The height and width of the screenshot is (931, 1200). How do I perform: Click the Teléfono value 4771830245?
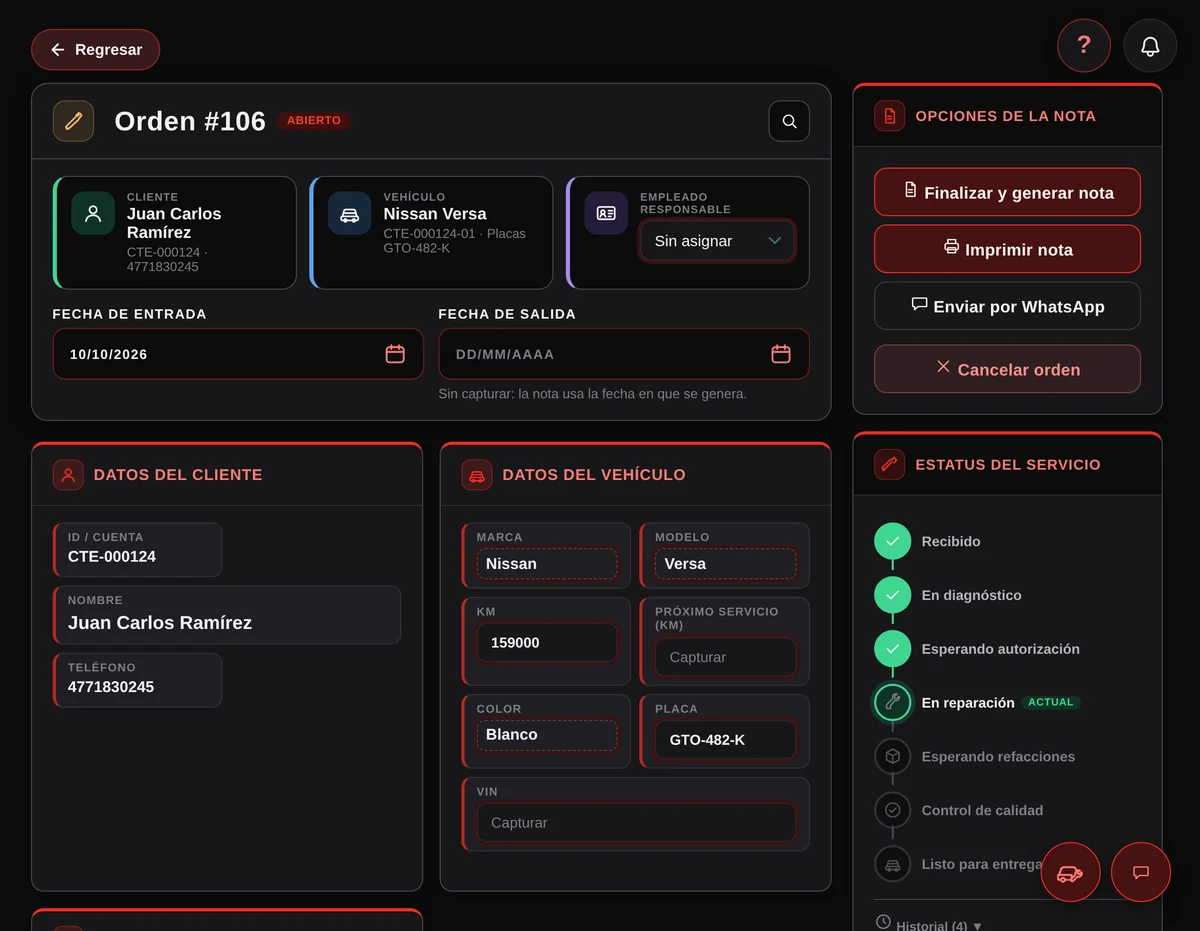(x=111, y=687)
